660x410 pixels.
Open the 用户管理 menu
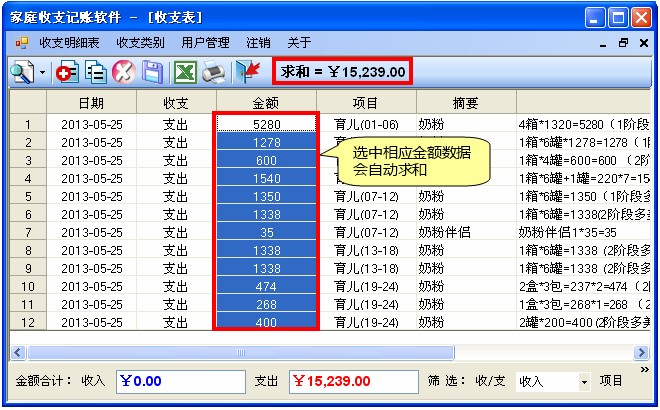pyautogui.click(x=205, y=43)
